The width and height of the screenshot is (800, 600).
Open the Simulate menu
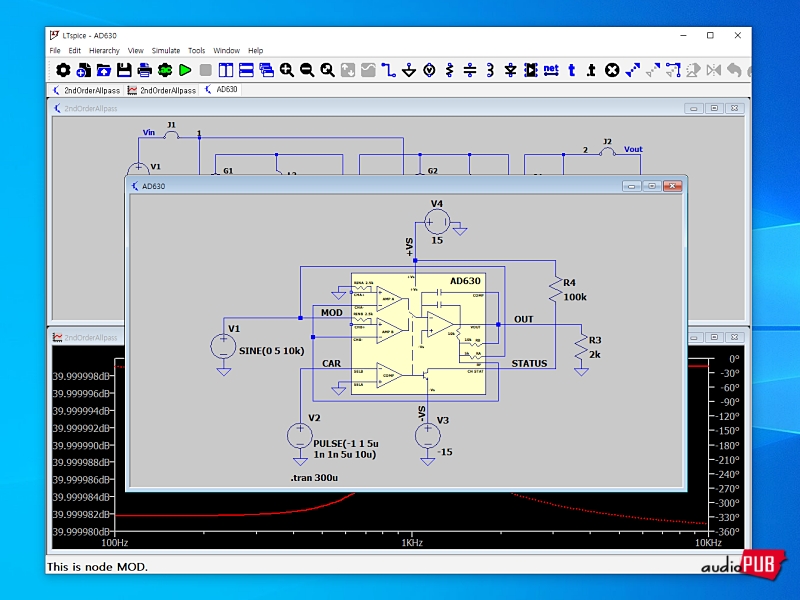coord(166,50)
